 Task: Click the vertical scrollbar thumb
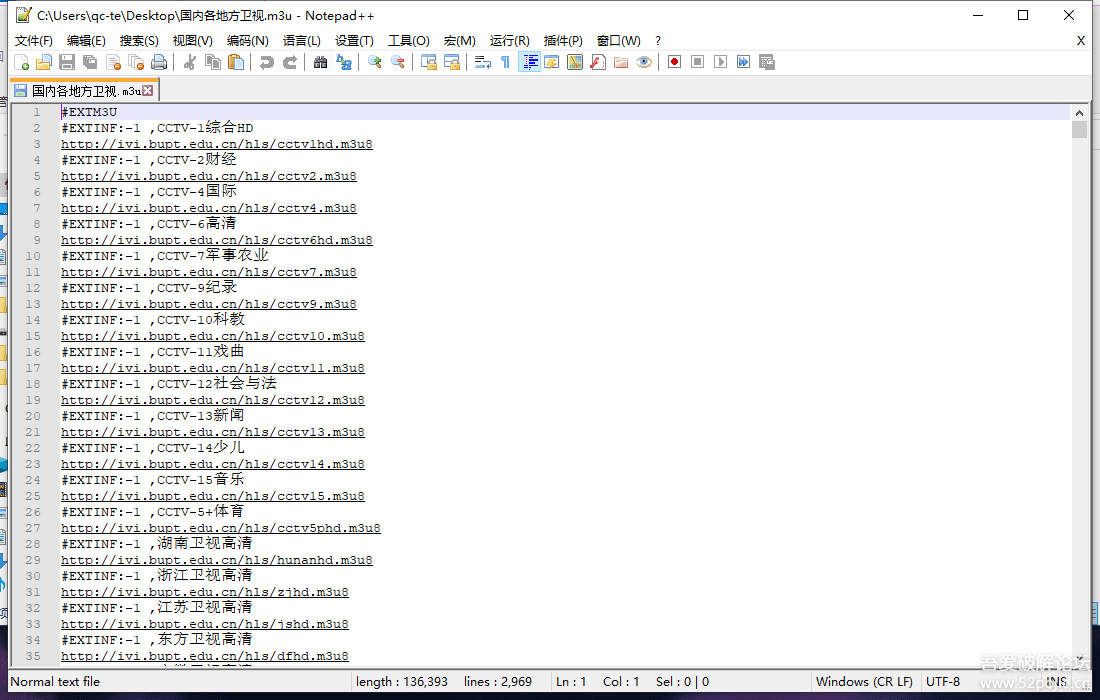pyautogui.click(x=1079, y=129)
